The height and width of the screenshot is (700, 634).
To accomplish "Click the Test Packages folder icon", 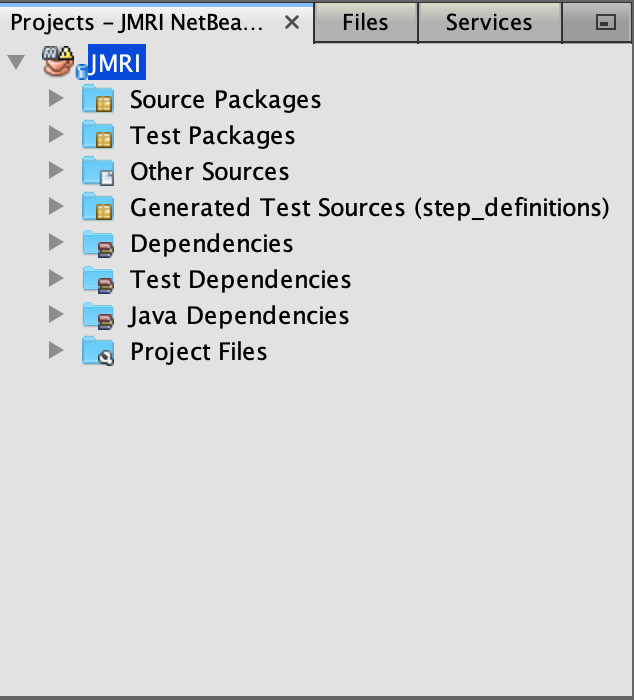I will 98,136.
